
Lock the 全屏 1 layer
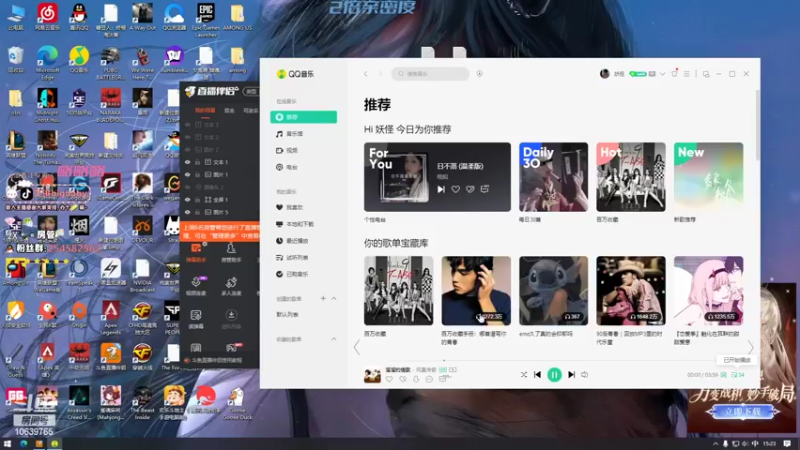pos(197,199)
